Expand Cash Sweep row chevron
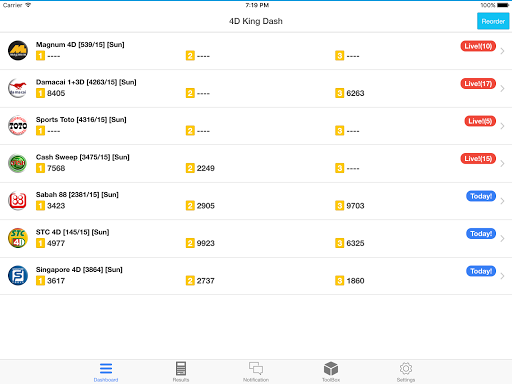The image size is (512, 384). (502, 163)
